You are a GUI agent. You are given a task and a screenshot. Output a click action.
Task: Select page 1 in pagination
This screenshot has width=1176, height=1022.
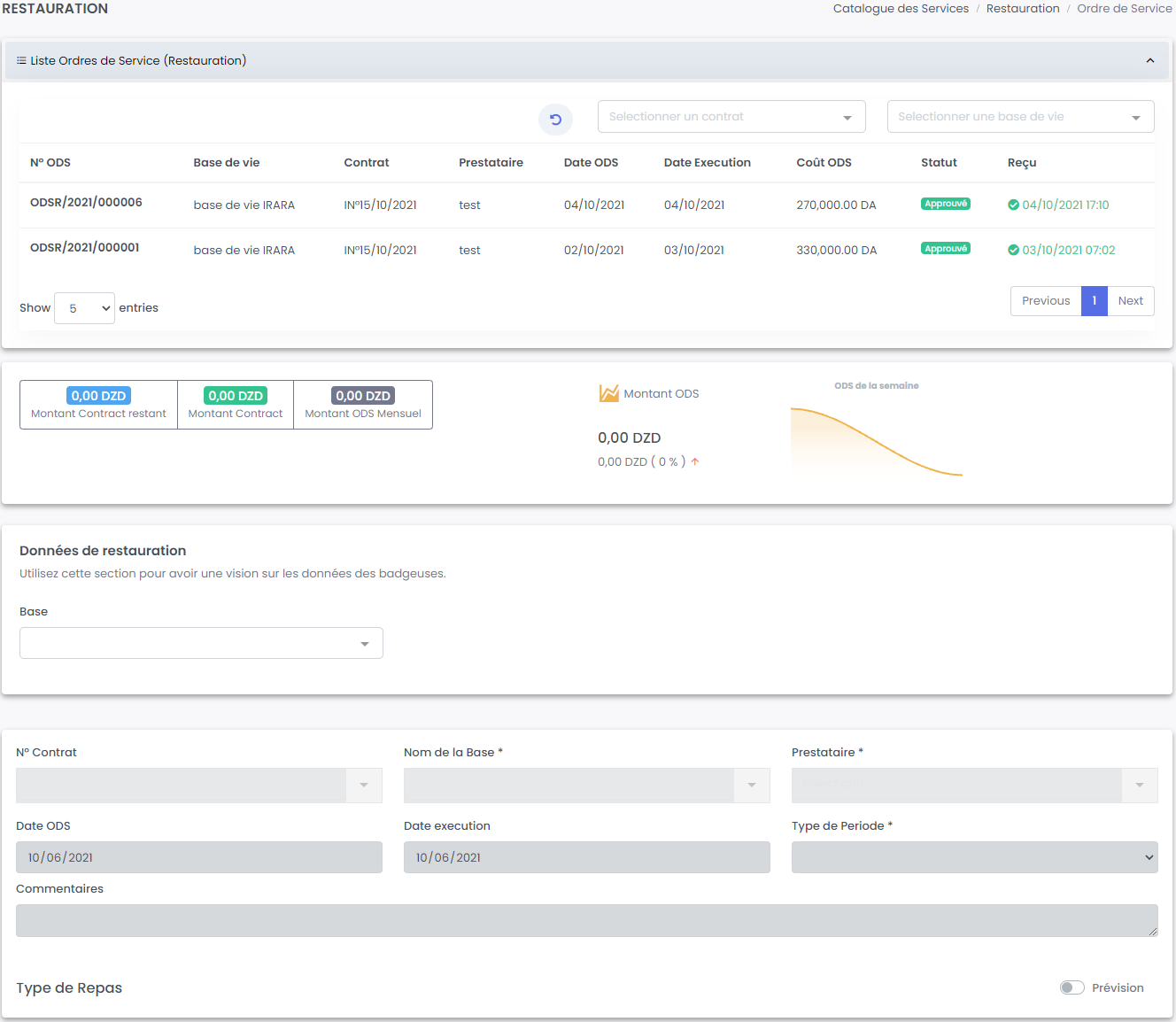tap(1094, 301)
